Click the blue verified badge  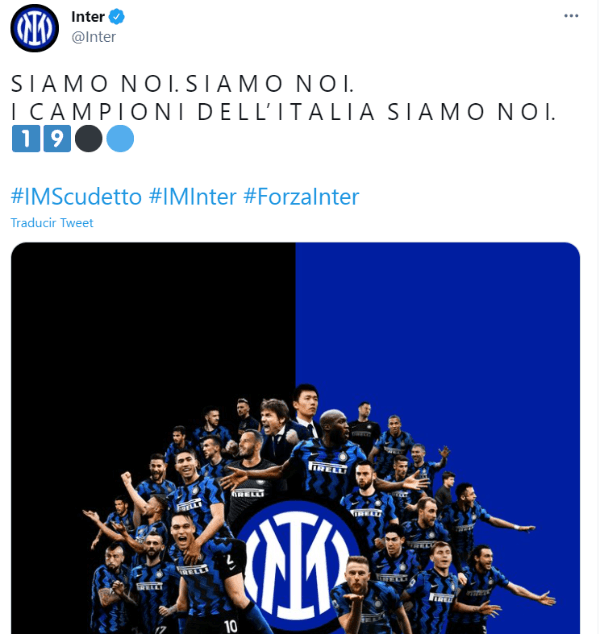click(x=117, y=17)
